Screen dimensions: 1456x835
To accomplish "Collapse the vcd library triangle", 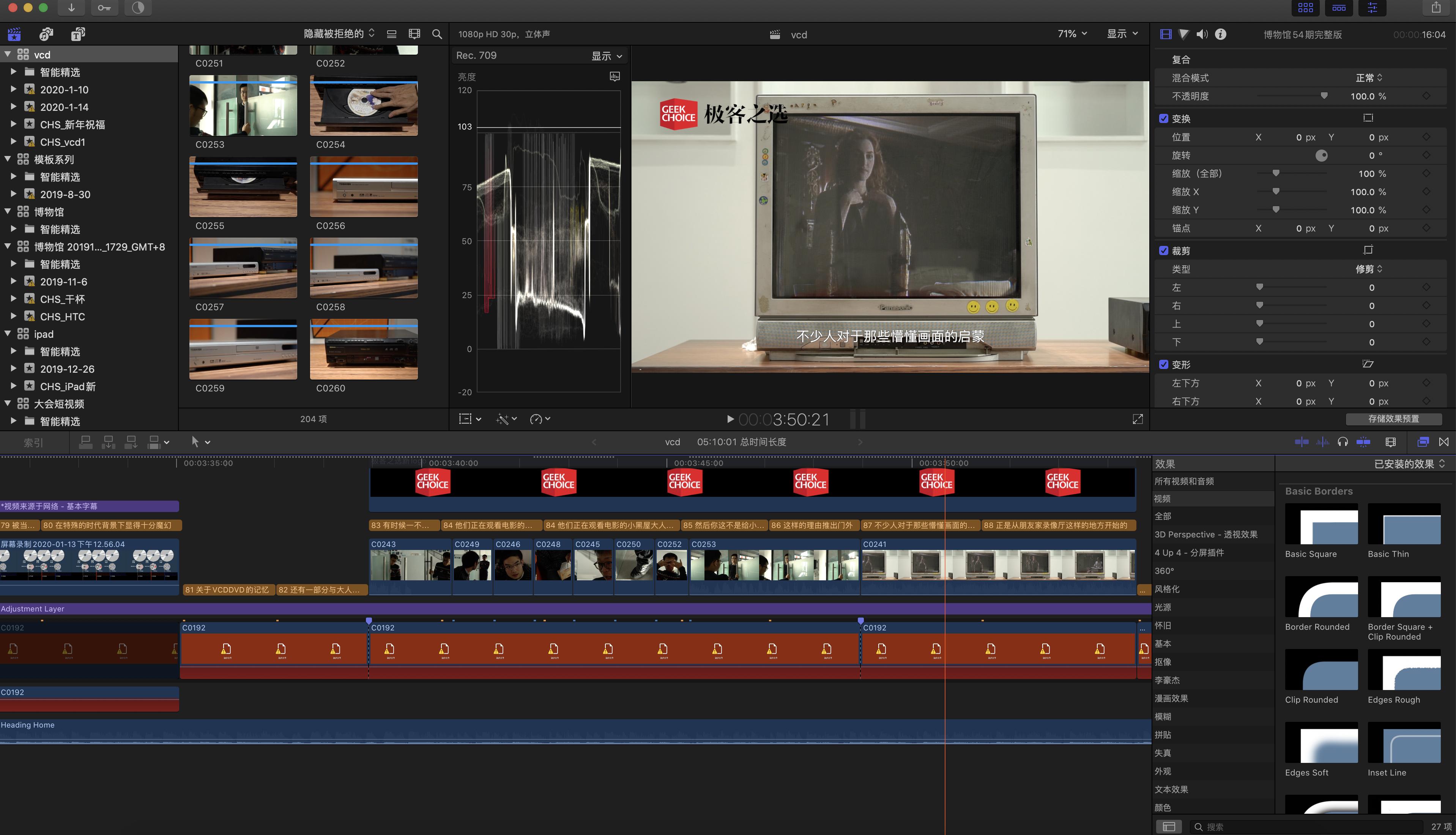I will click(8, 55).
